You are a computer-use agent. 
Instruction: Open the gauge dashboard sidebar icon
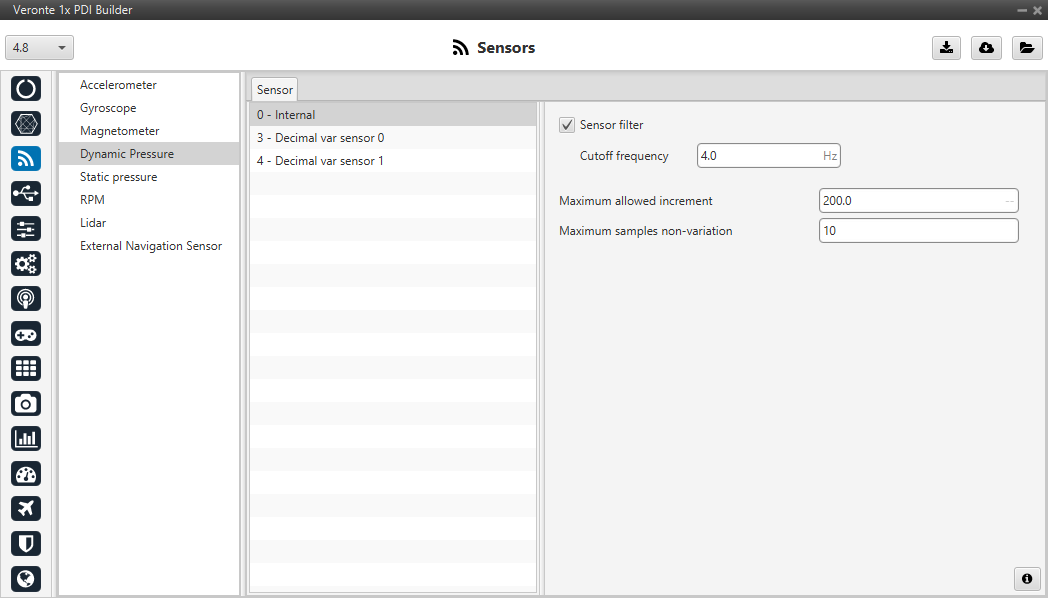pos(26,474)
